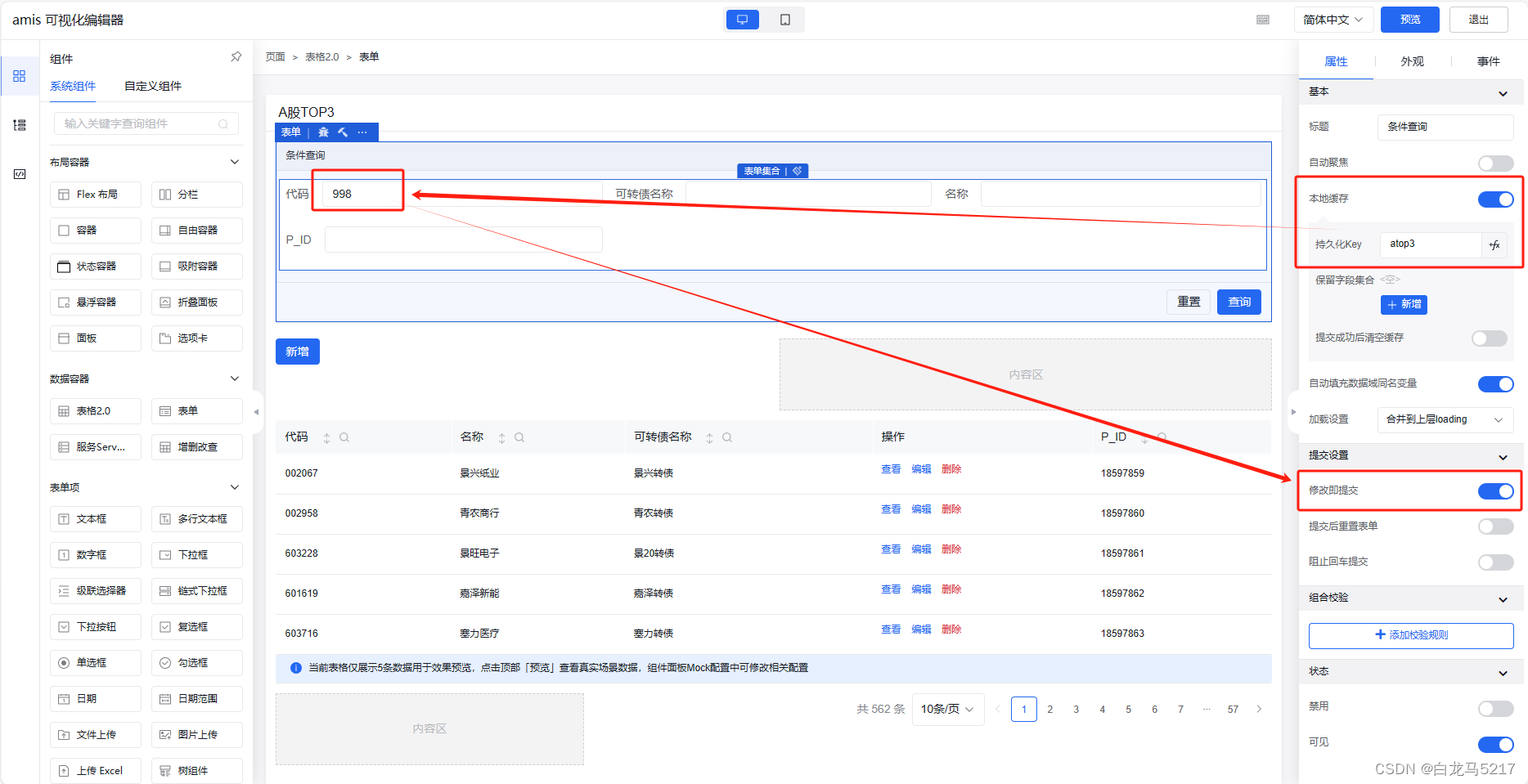Viewport: 1528px width, 784px height.
Task: Click the debug bug icon on 表单 toolbar
Action: click(324, 132)
